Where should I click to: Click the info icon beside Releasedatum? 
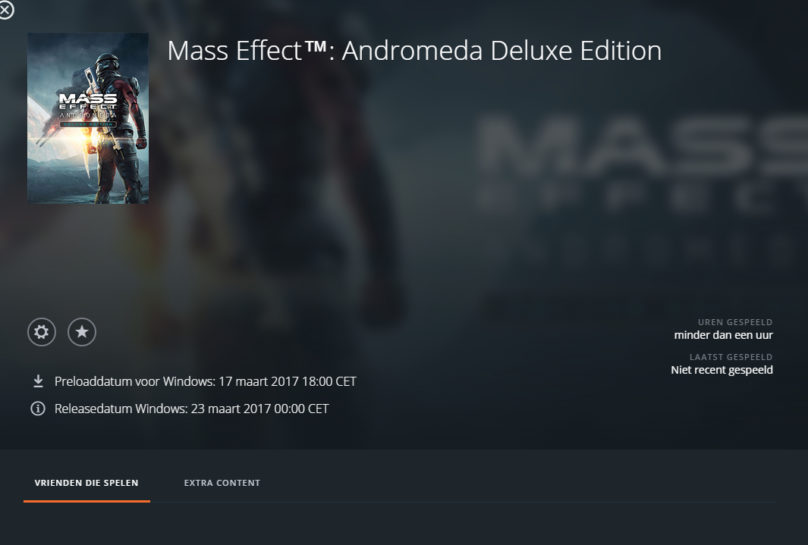[x=38, y=408]
